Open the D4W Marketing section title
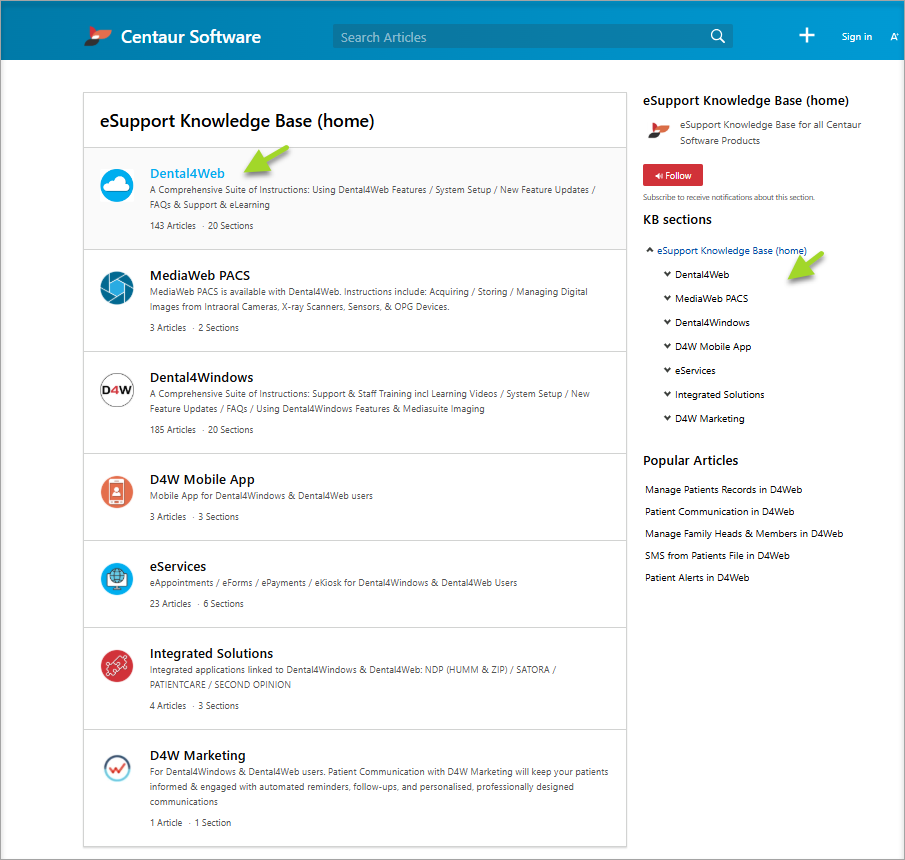Image resolution: width=905 pixels, height=860 pixels. tap(197, 756)
